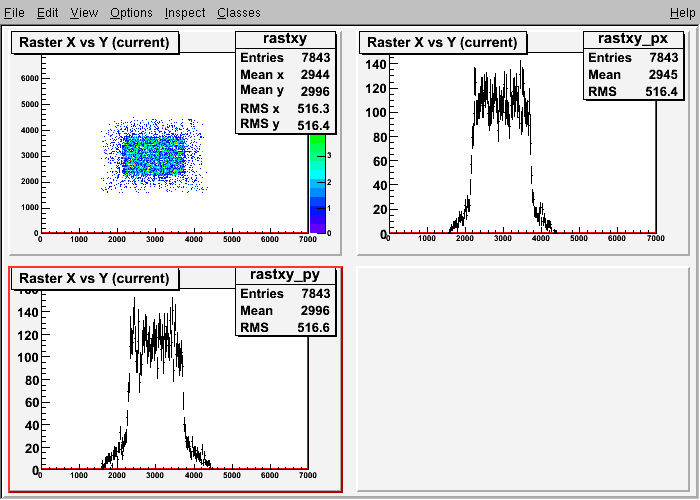The width and height of the screenshot is (700, 500).
Task: Open the Help menu
Action: [683, 12]
